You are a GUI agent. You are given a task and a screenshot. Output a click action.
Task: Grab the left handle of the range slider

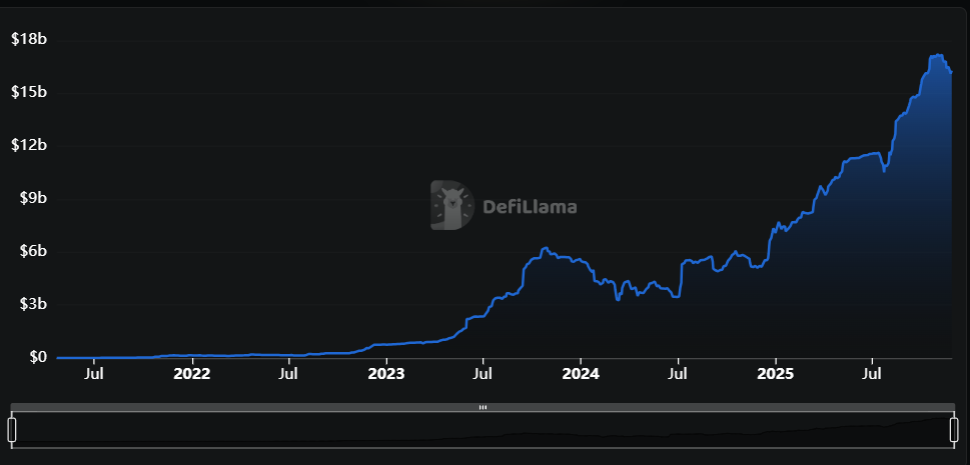[x=11, y=430]
